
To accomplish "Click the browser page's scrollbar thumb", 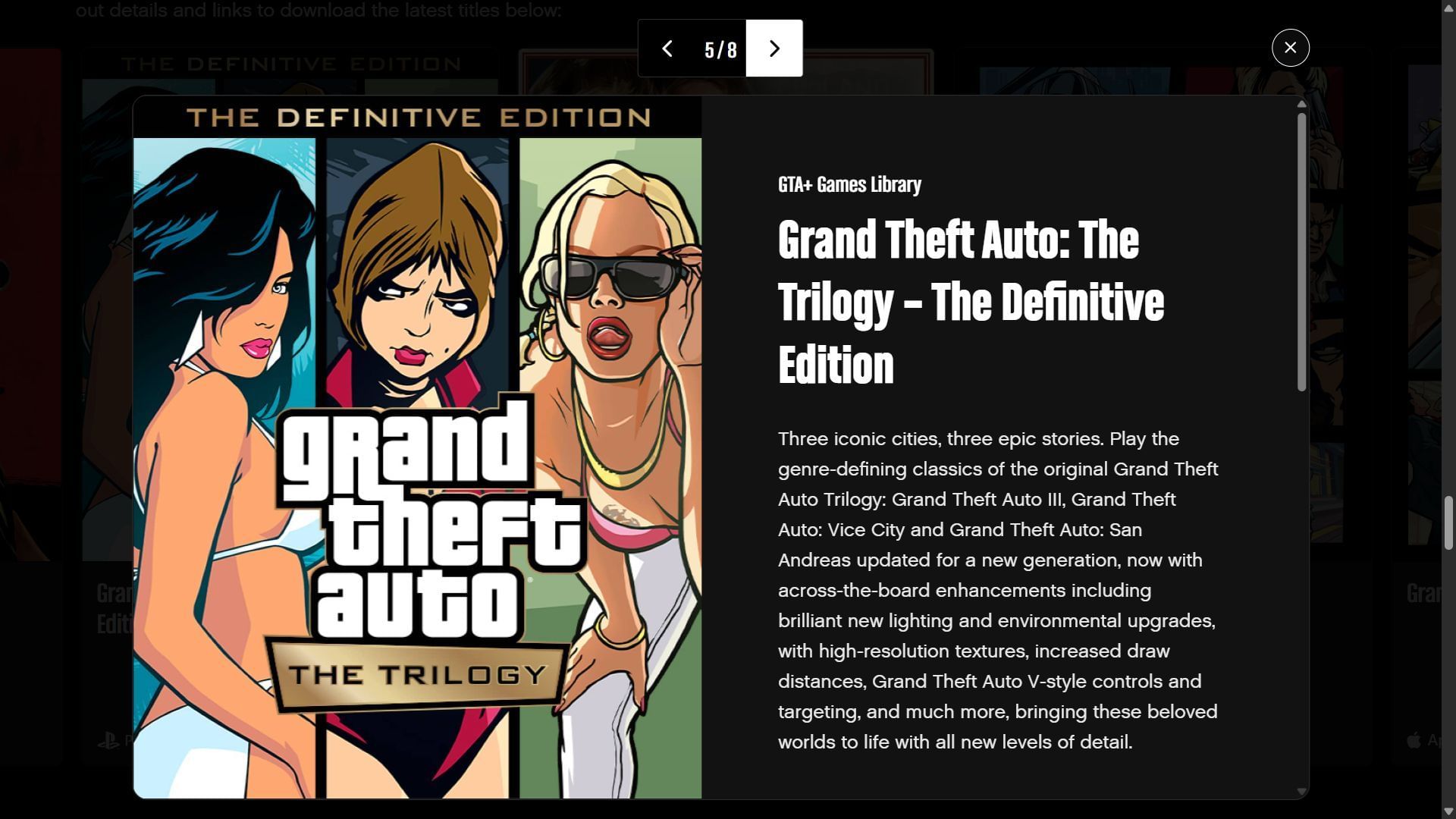I will pos(1448,522).
